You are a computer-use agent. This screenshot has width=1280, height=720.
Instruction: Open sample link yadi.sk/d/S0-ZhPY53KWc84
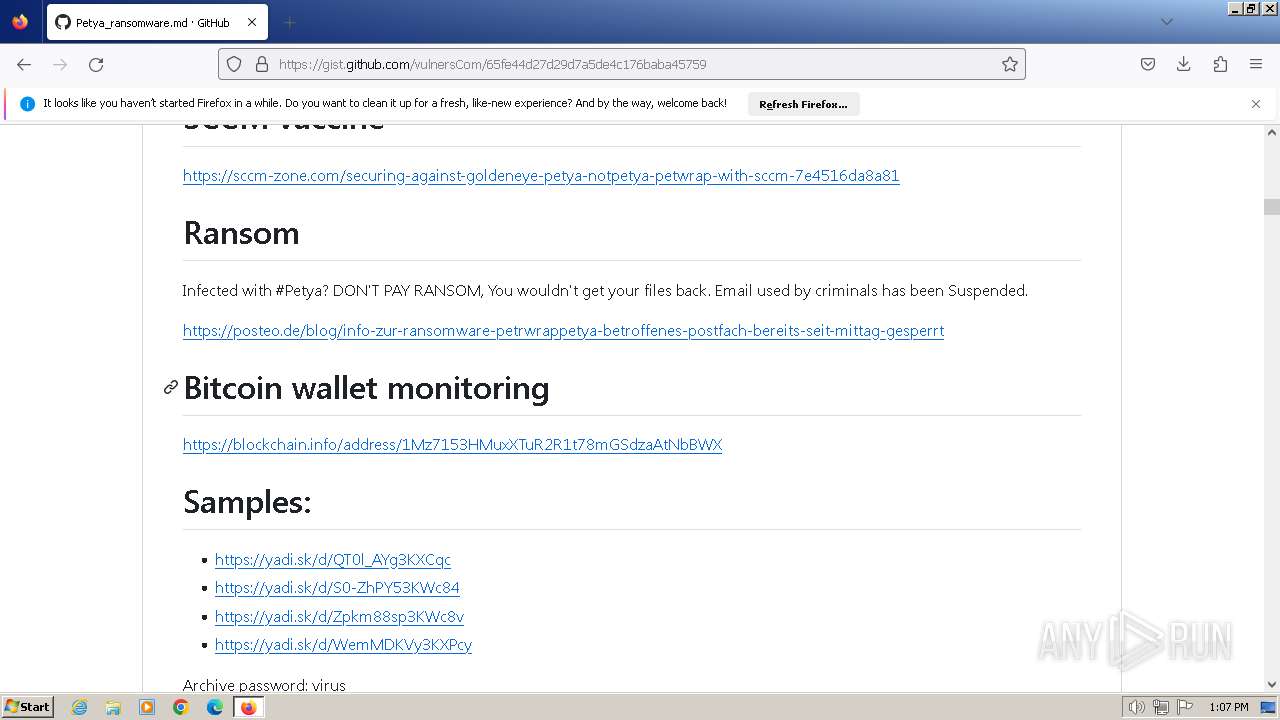tap(337, 588)
